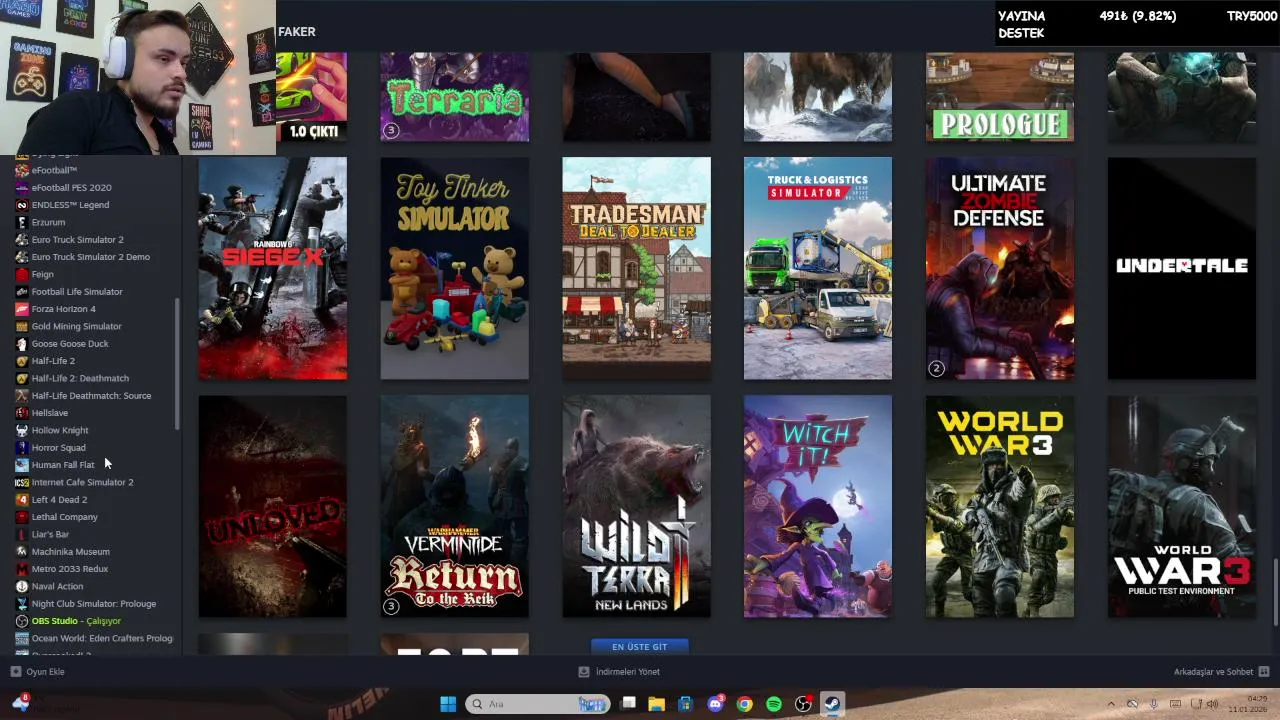Select "Euro Truck Simulator 2" in library list

point(77,240)
